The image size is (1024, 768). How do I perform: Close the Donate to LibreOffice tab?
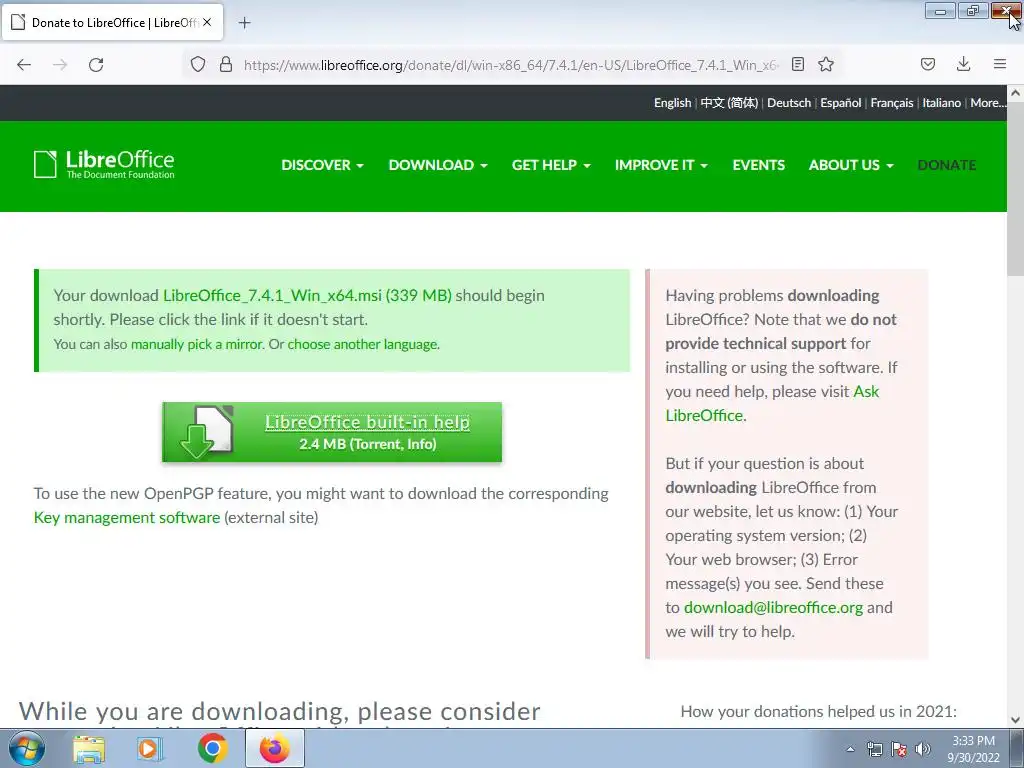tap(207, 22)
